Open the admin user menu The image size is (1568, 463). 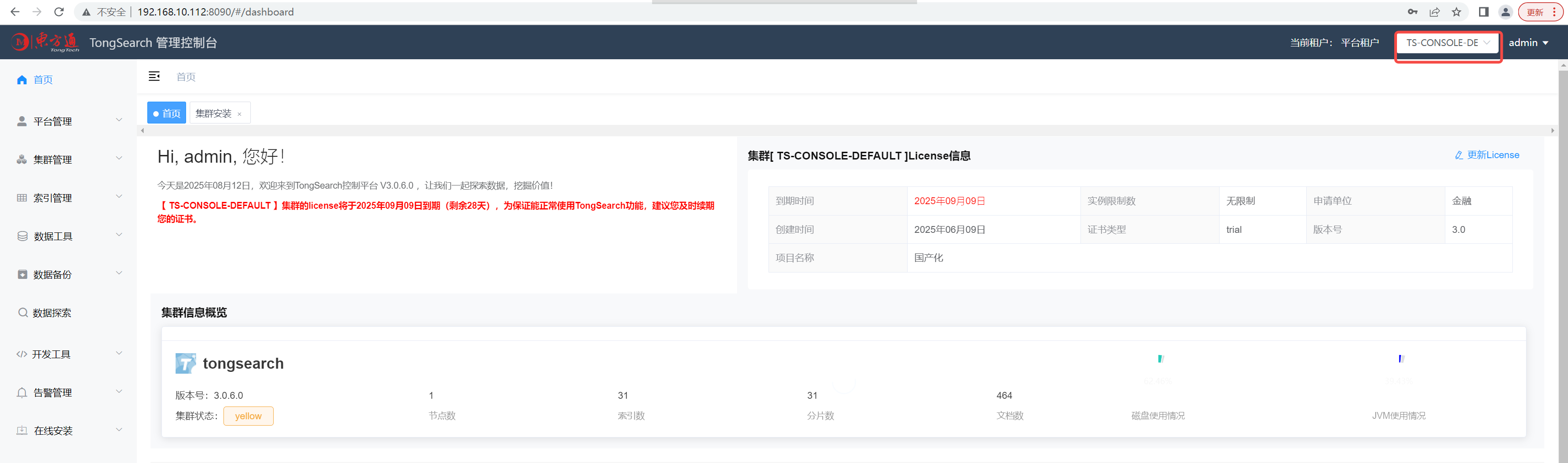click(x=1528, y=42)
